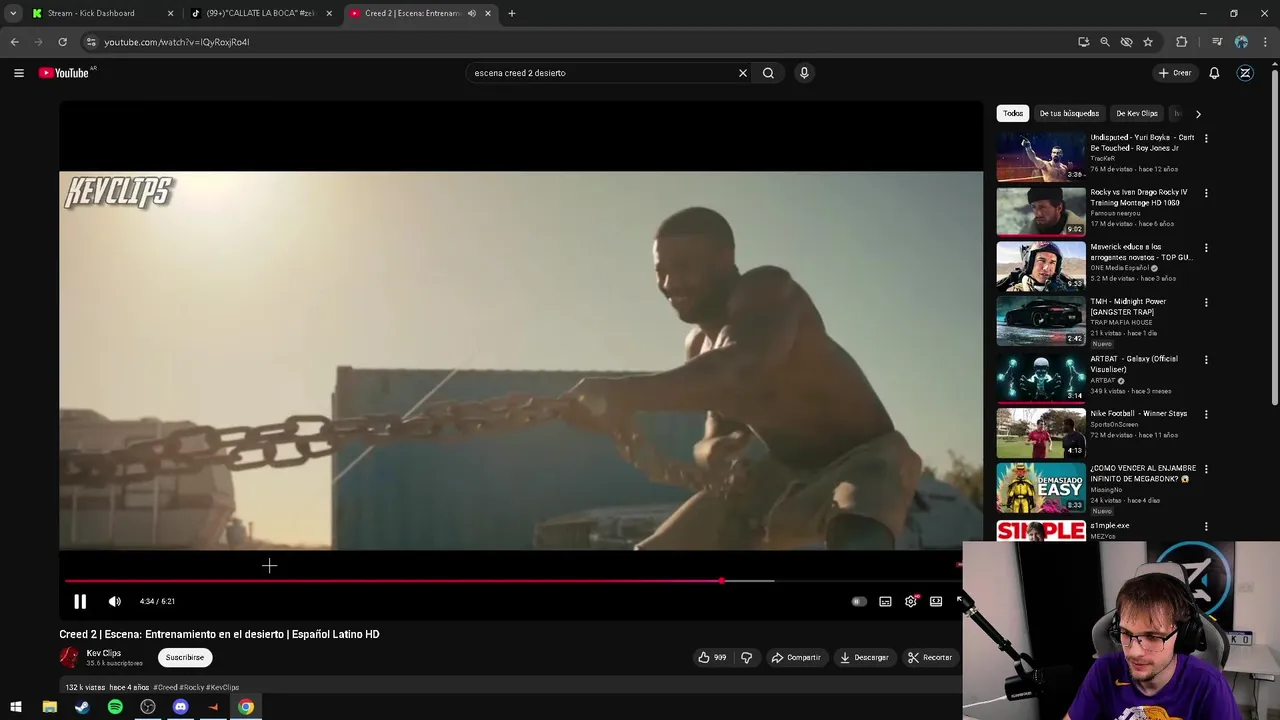Viewport: 1280px width, 720px height.
Task: Click the #KevClips hashtag
Action: (223, 687)
